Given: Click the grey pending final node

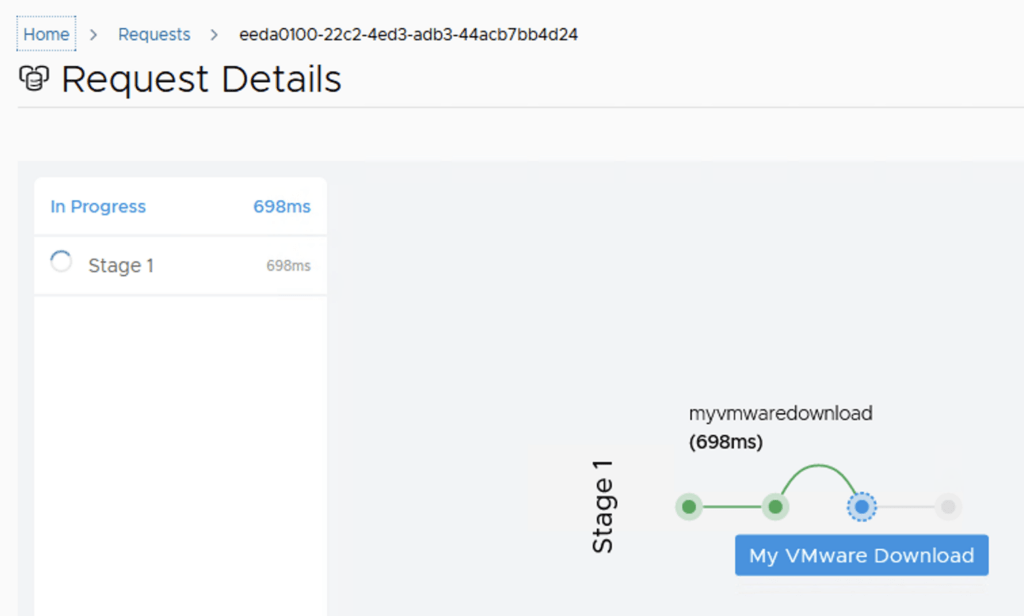Looking at the screenshot, I should [x=948, y=506].
